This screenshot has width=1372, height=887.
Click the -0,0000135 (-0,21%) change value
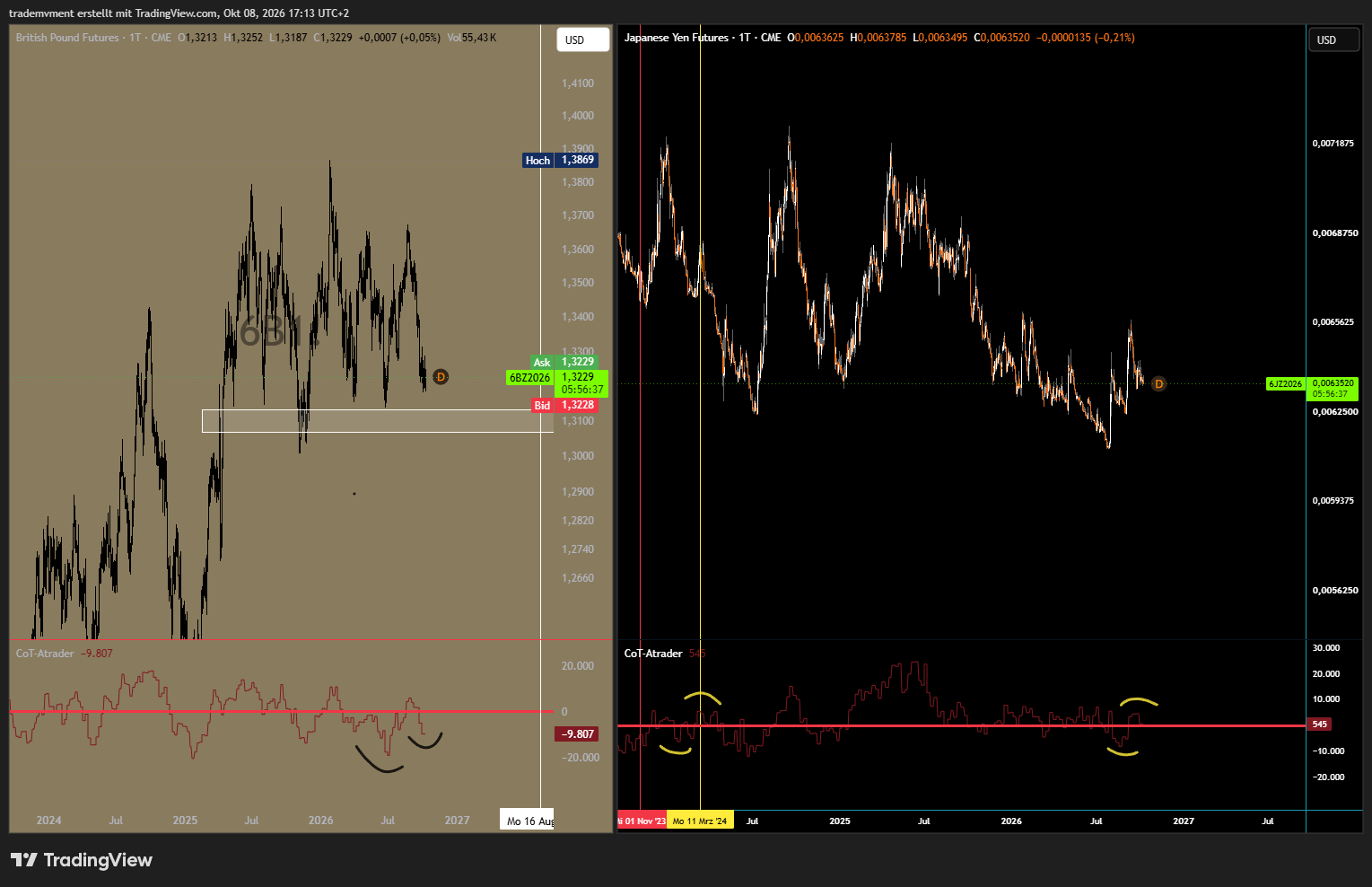(x=1086, y=38)
